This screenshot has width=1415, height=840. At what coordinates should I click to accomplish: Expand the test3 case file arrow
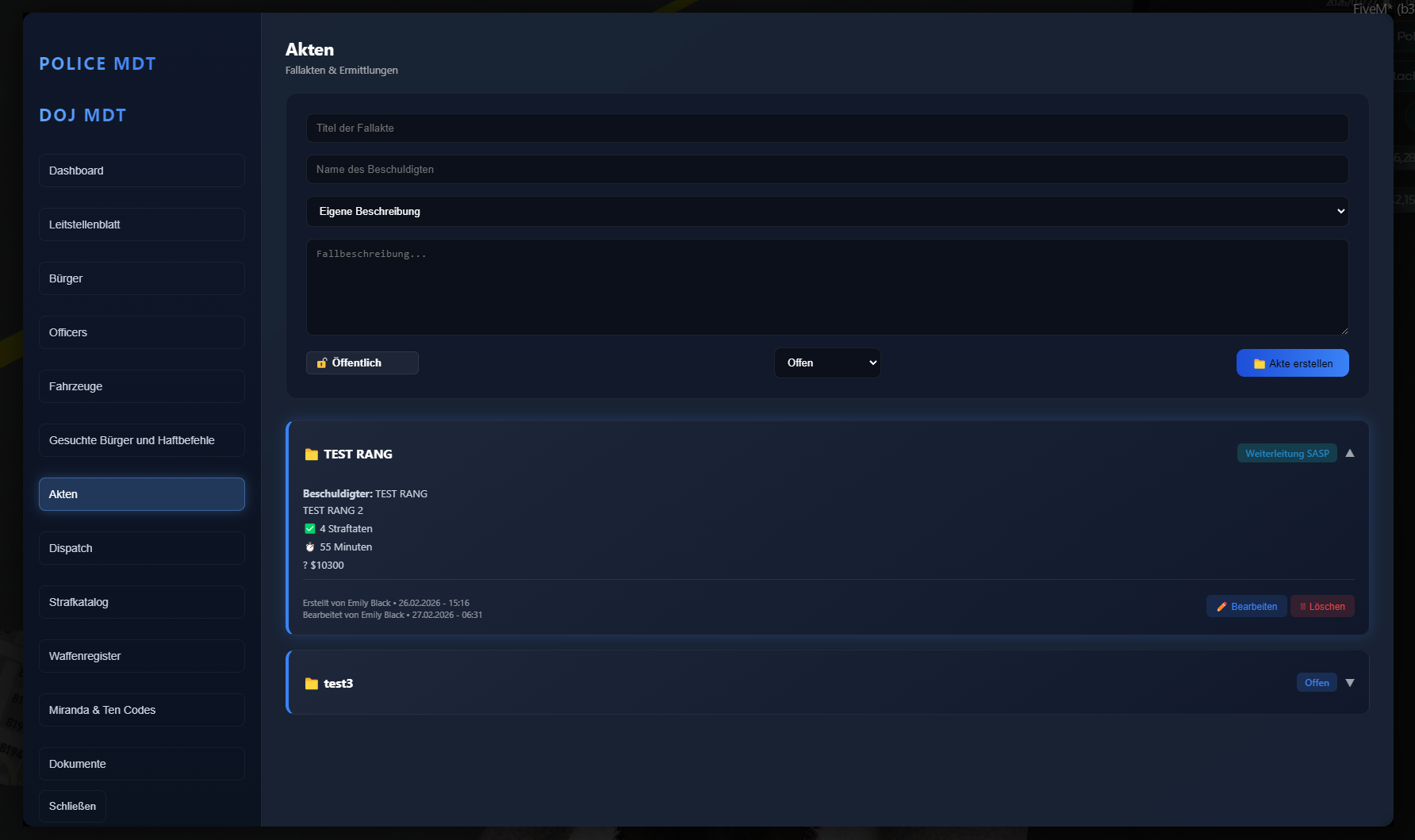tap(1350, 683)
